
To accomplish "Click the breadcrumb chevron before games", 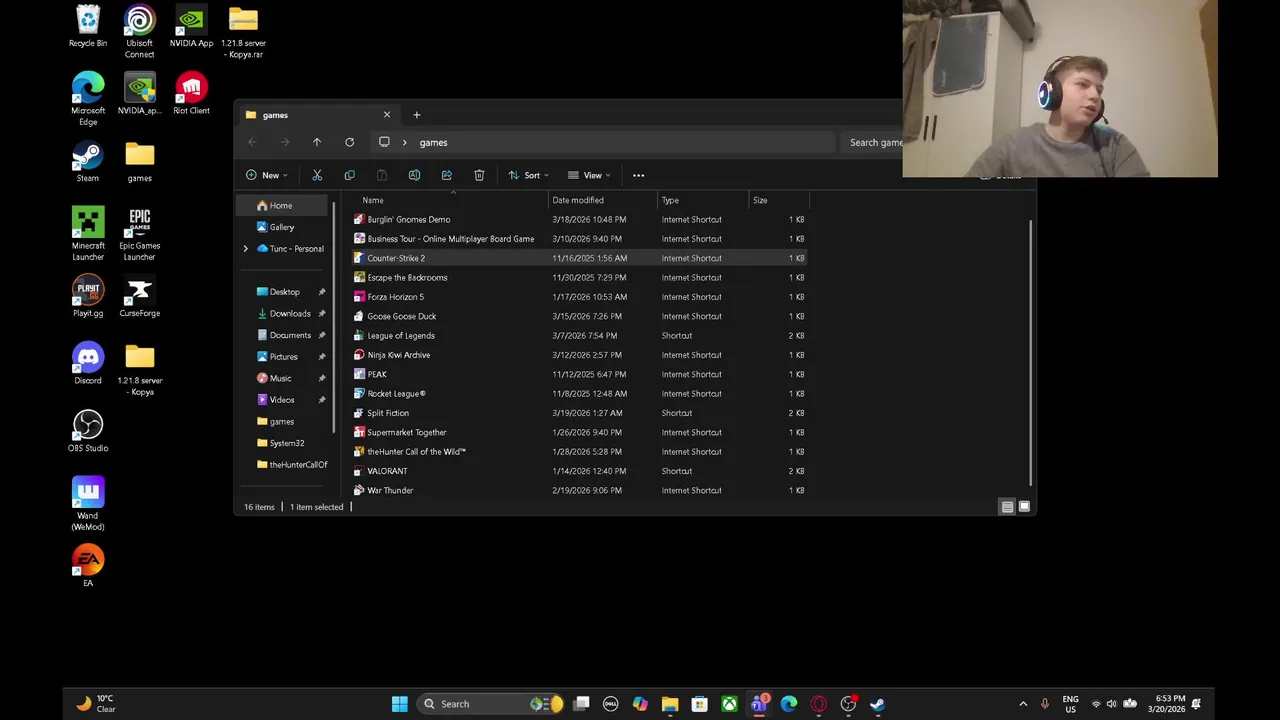I will tap(404, 142).
